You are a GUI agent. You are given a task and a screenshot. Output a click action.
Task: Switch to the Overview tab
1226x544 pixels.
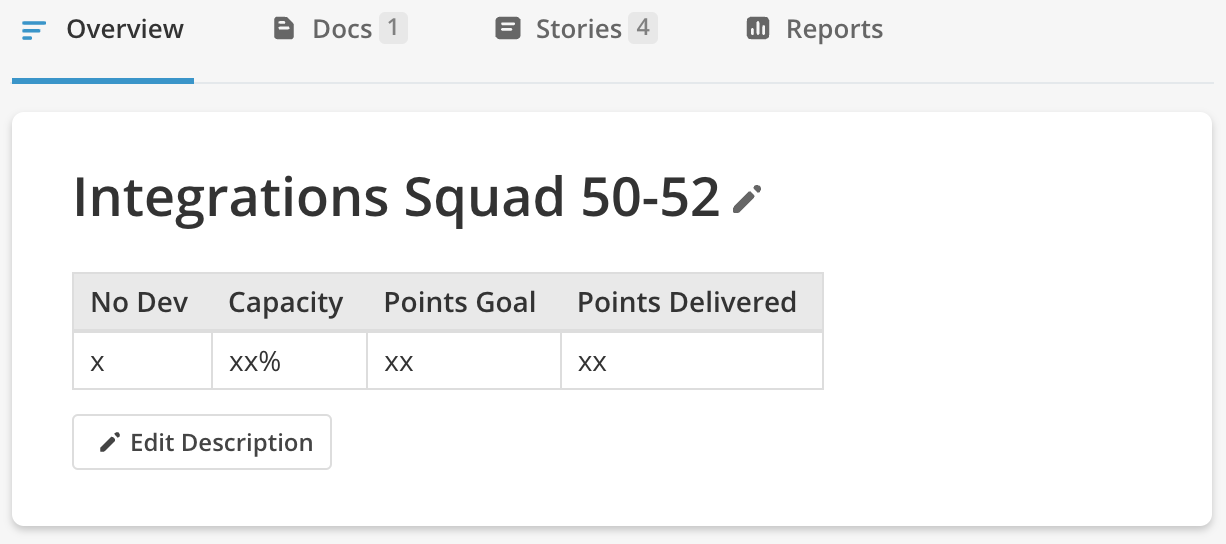click(124, 30)
